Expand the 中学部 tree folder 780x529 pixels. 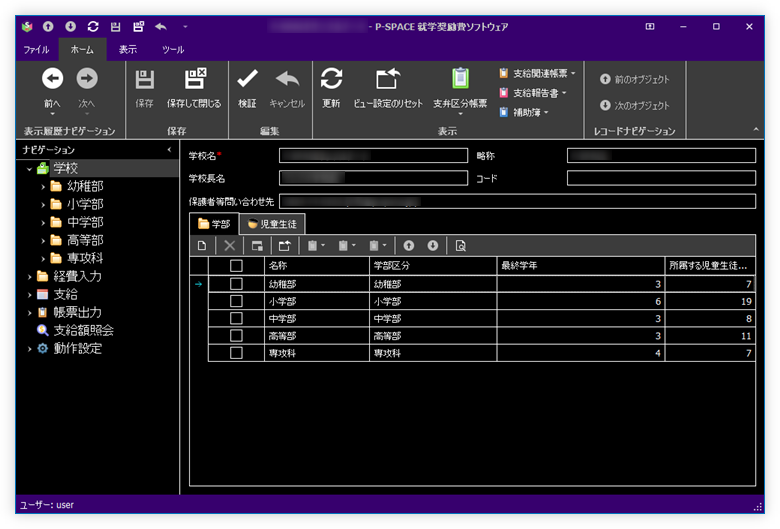(43, 223)
